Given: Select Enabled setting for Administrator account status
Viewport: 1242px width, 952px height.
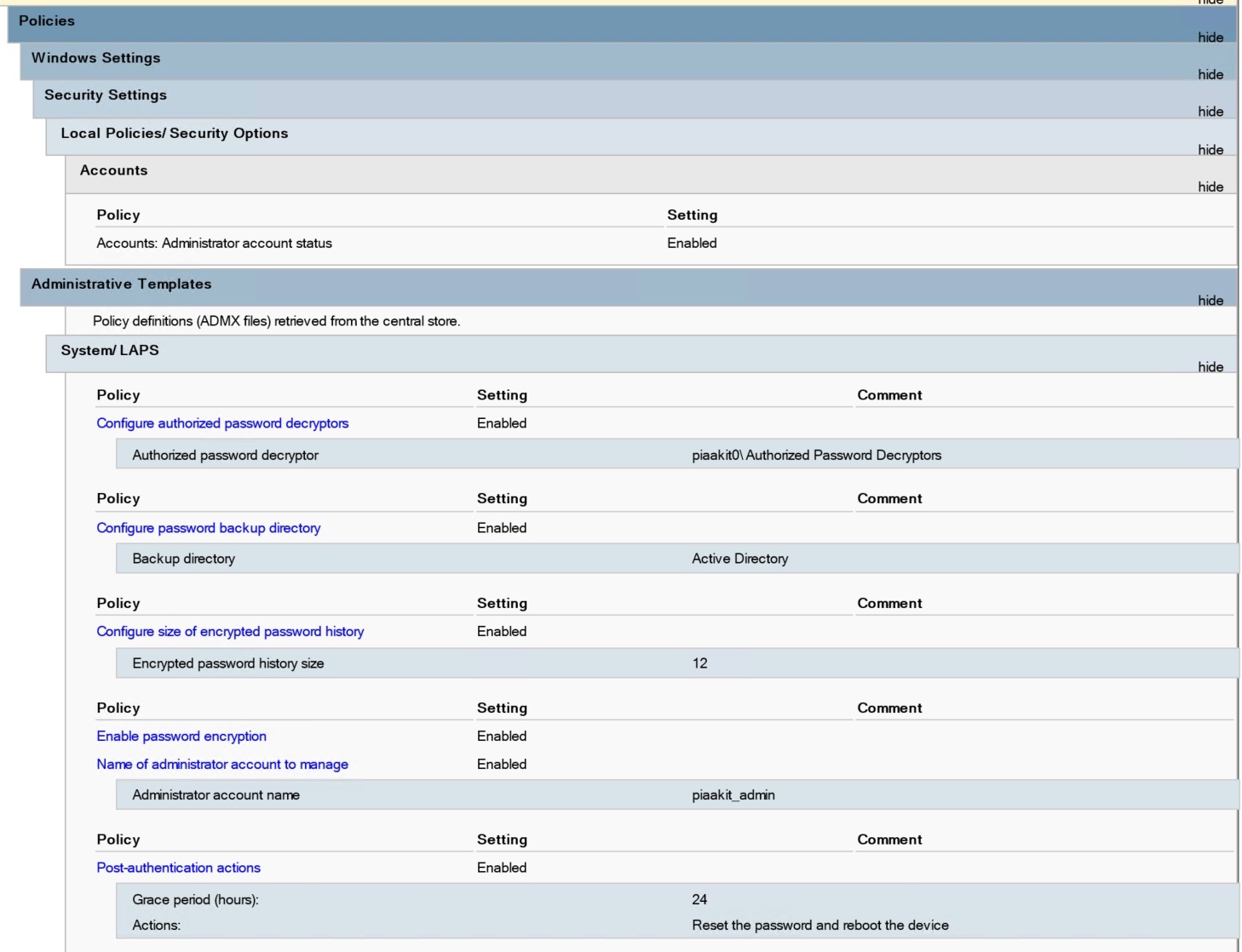Looking at the screenshot, I should pyautogui.click(x=692, y=244).
